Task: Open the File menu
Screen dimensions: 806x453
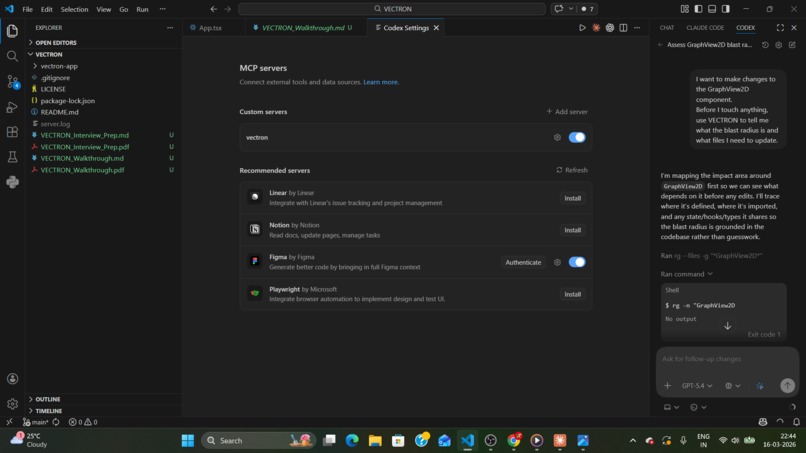Action: (27, 9)
